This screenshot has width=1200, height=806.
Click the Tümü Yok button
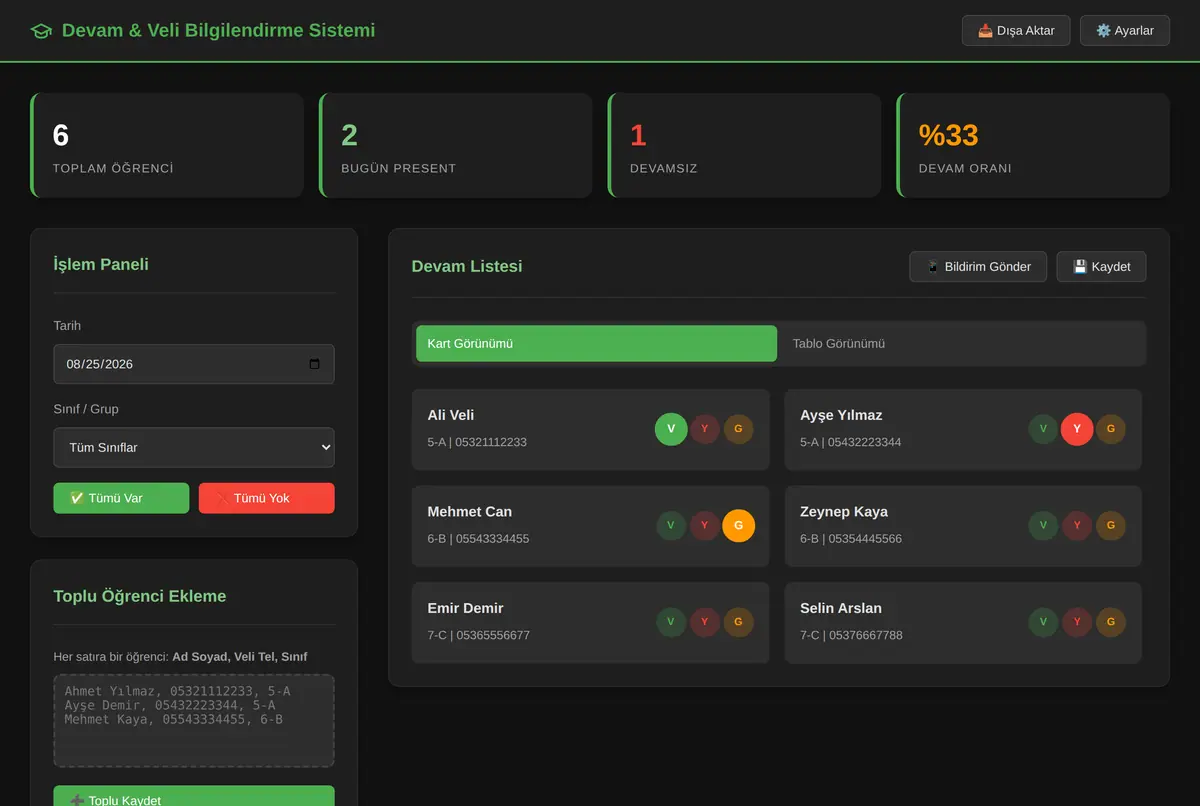tap(267, 498)
